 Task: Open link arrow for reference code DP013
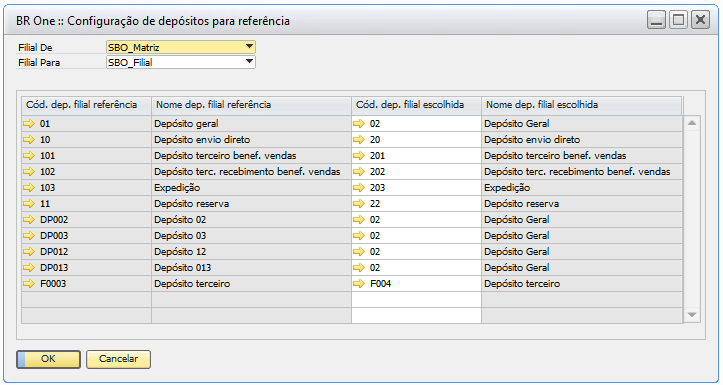coord(29,267)
